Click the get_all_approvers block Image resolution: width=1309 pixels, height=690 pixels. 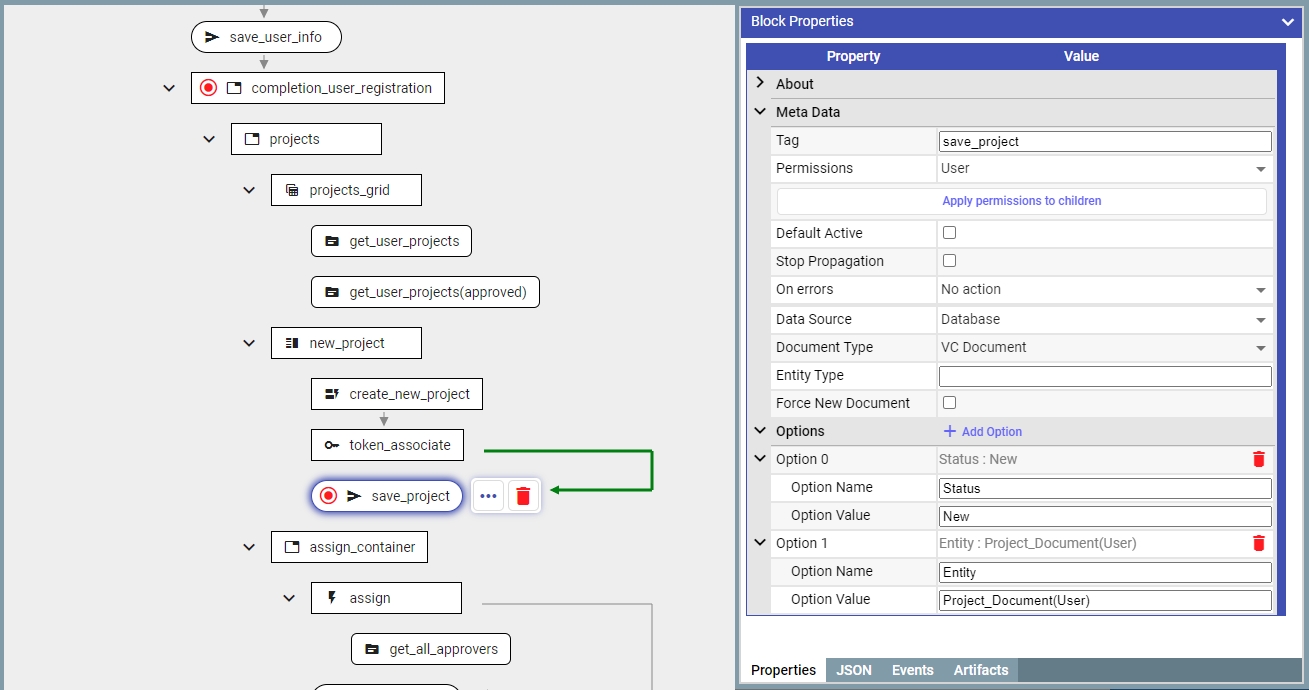(431, 649)
